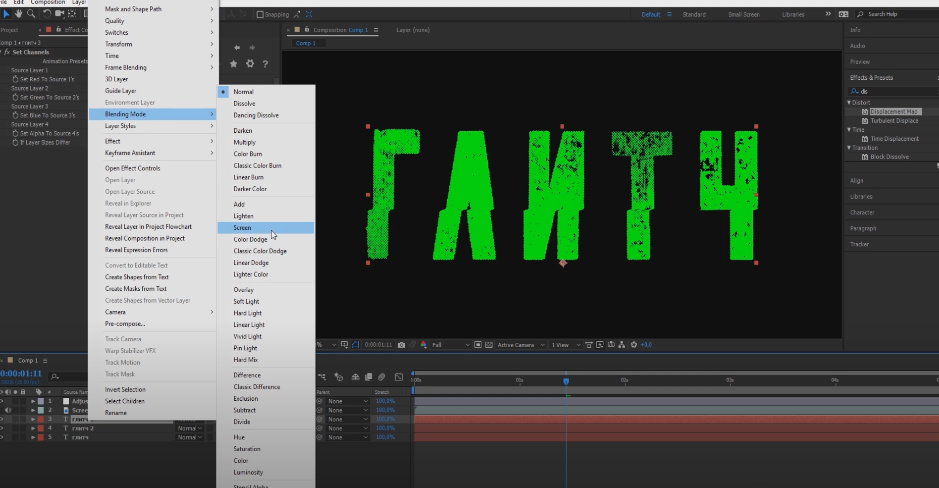
Task: Toggle mask and shape path visibility icon
Action: [356, 345]
